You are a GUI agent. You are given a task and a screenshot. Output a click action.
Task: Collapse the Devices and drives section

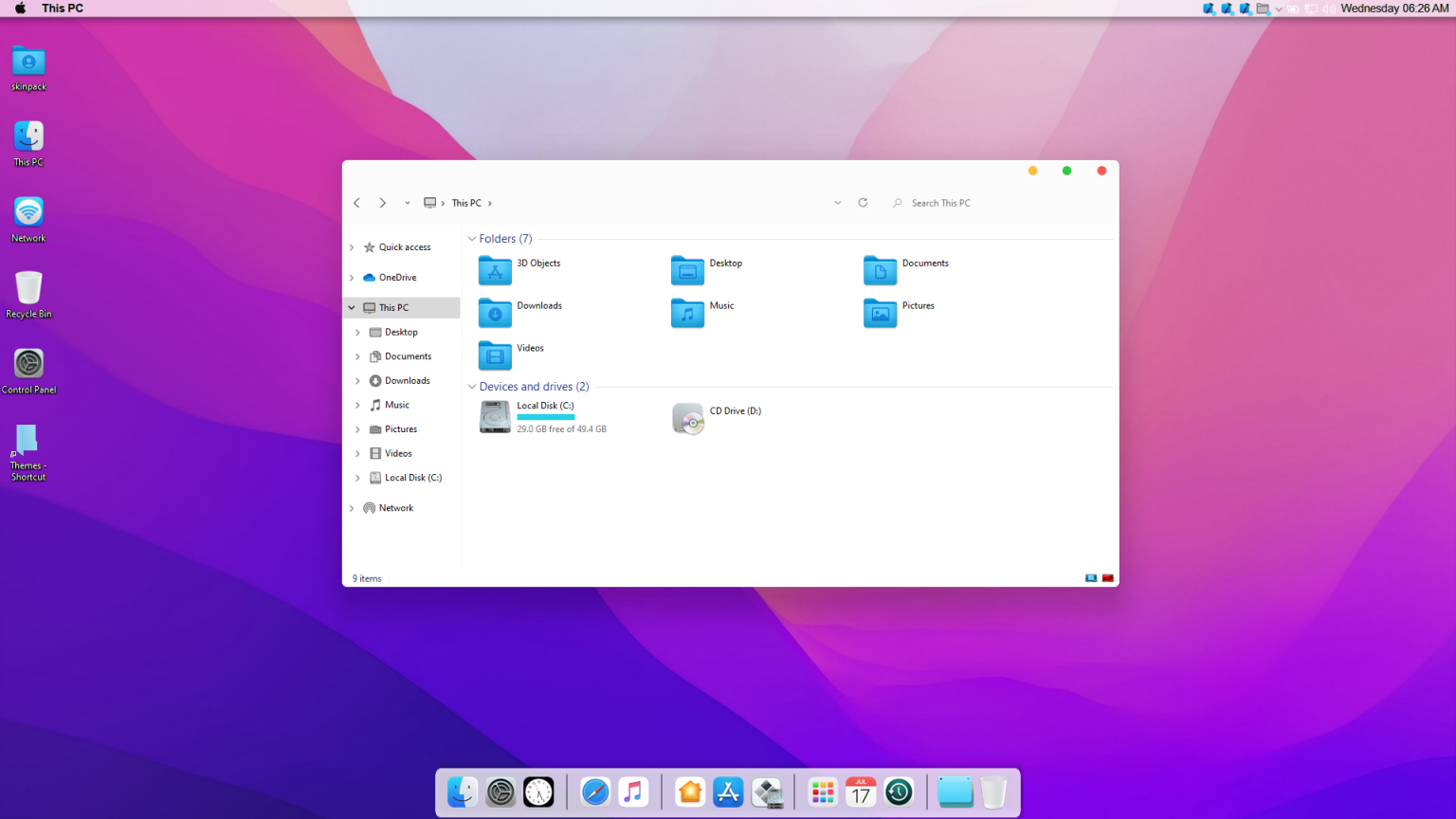[x=471, y=386]
